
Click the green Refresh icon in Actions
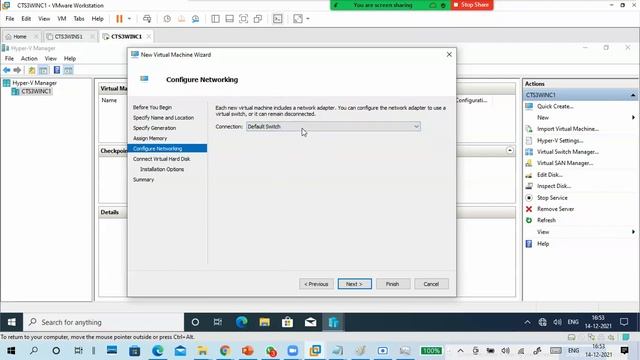pos(529,220)
